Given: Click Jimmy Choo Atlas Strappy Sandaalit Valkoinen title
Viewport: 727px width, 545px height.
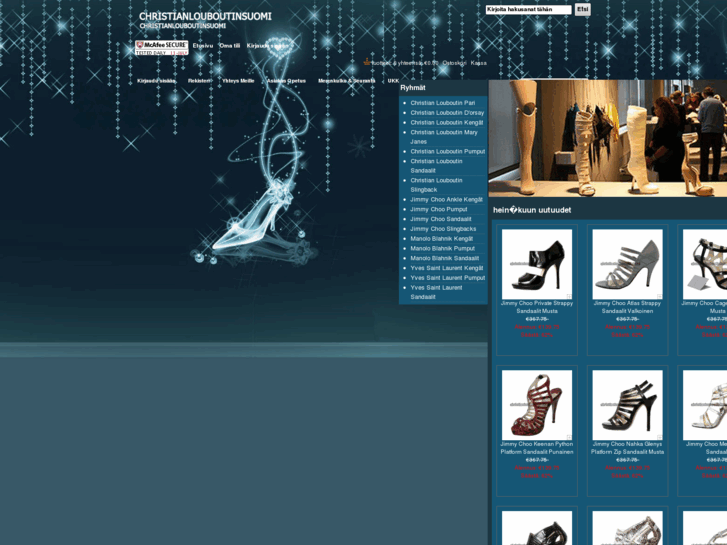Looking at the screenshot, I should tap(627, 307).
